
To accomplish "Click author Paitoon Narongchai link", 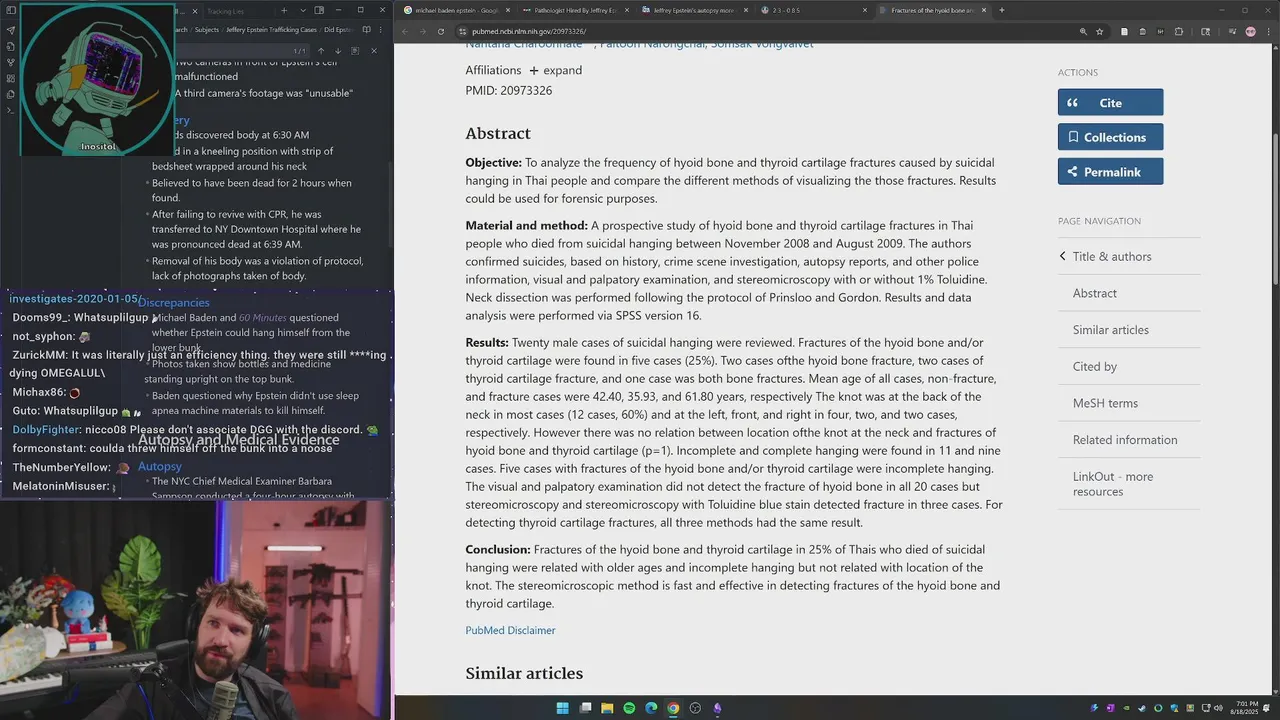I will click(652, 46).
